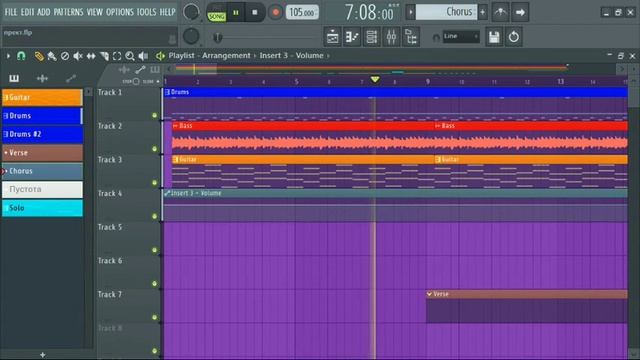Screen dimensions: 640x360
Task: Open the ADD menu
Action: click(x=44, y=12)
